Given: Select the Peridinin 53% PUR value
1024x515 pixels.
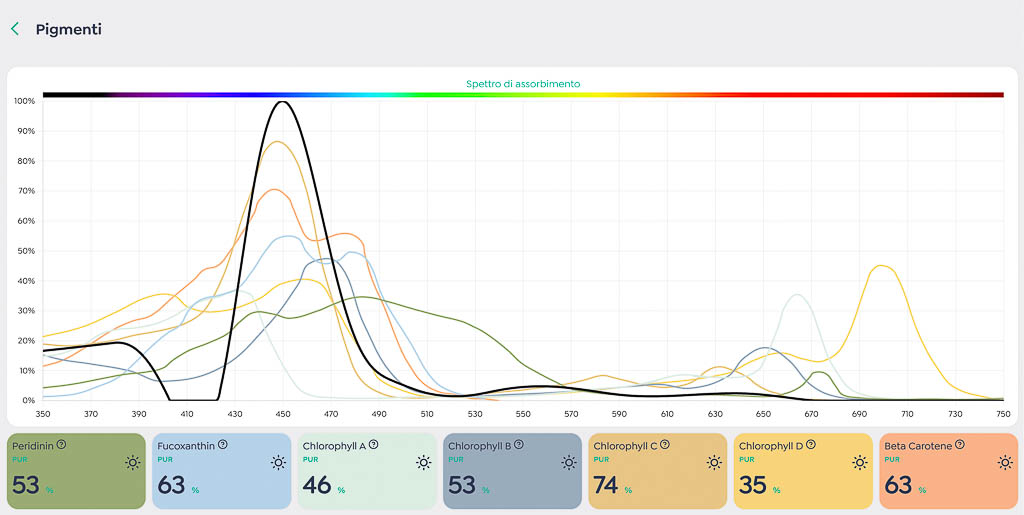Looking at the screenshot, I should point(26,486).
